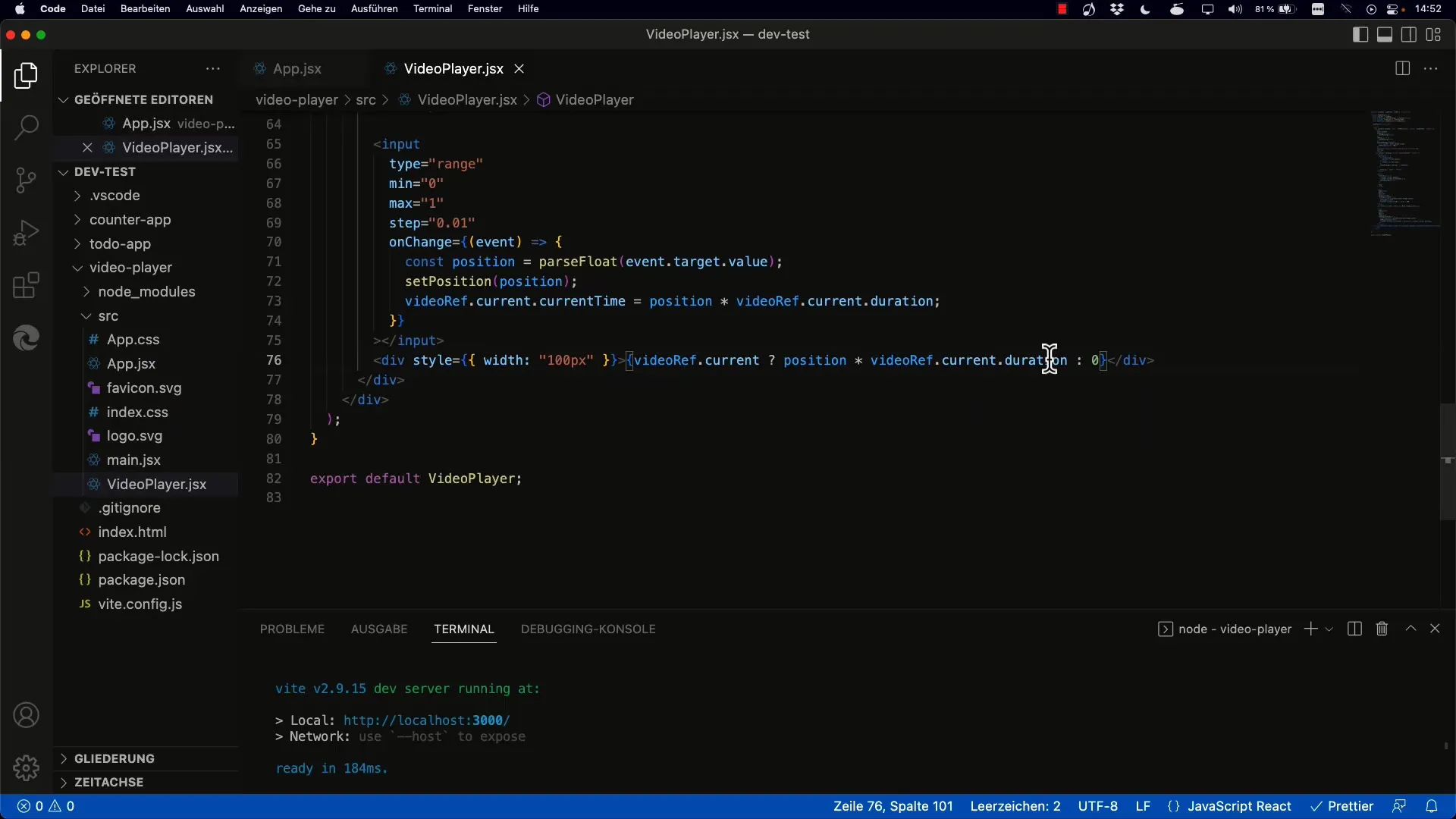The width and height of the screenshot is (1456, 819).
Task: Switch to the App.jsx editor tab
Action: pyautogui.click(x=297, y=68)
